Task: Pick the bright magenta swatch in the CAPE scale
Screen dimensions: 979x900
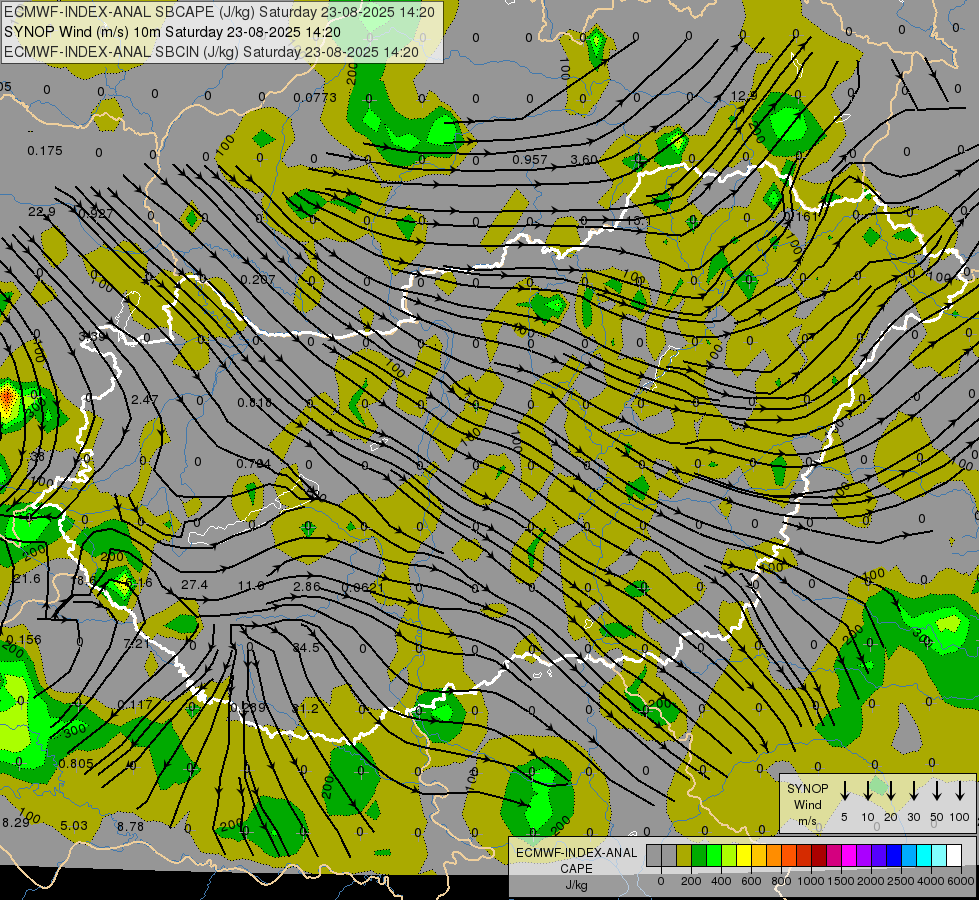Action: [x=849, y=855]
